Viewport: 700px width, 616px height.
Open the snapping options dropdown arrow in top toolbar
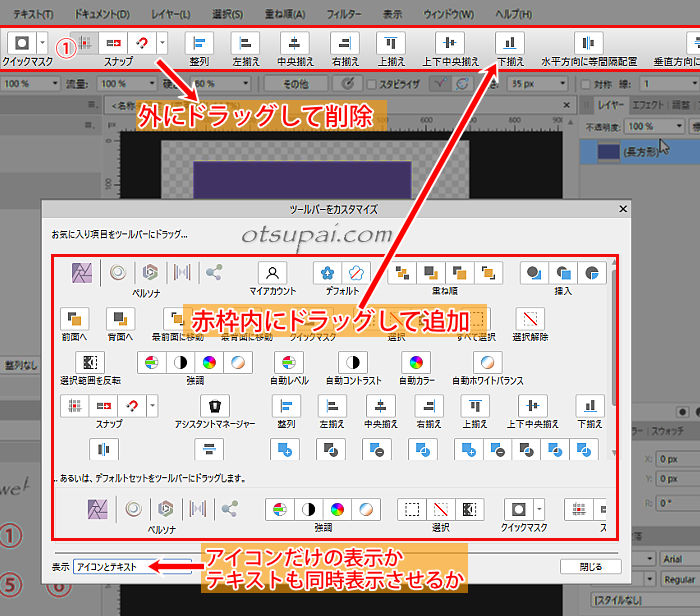(163, 43)
